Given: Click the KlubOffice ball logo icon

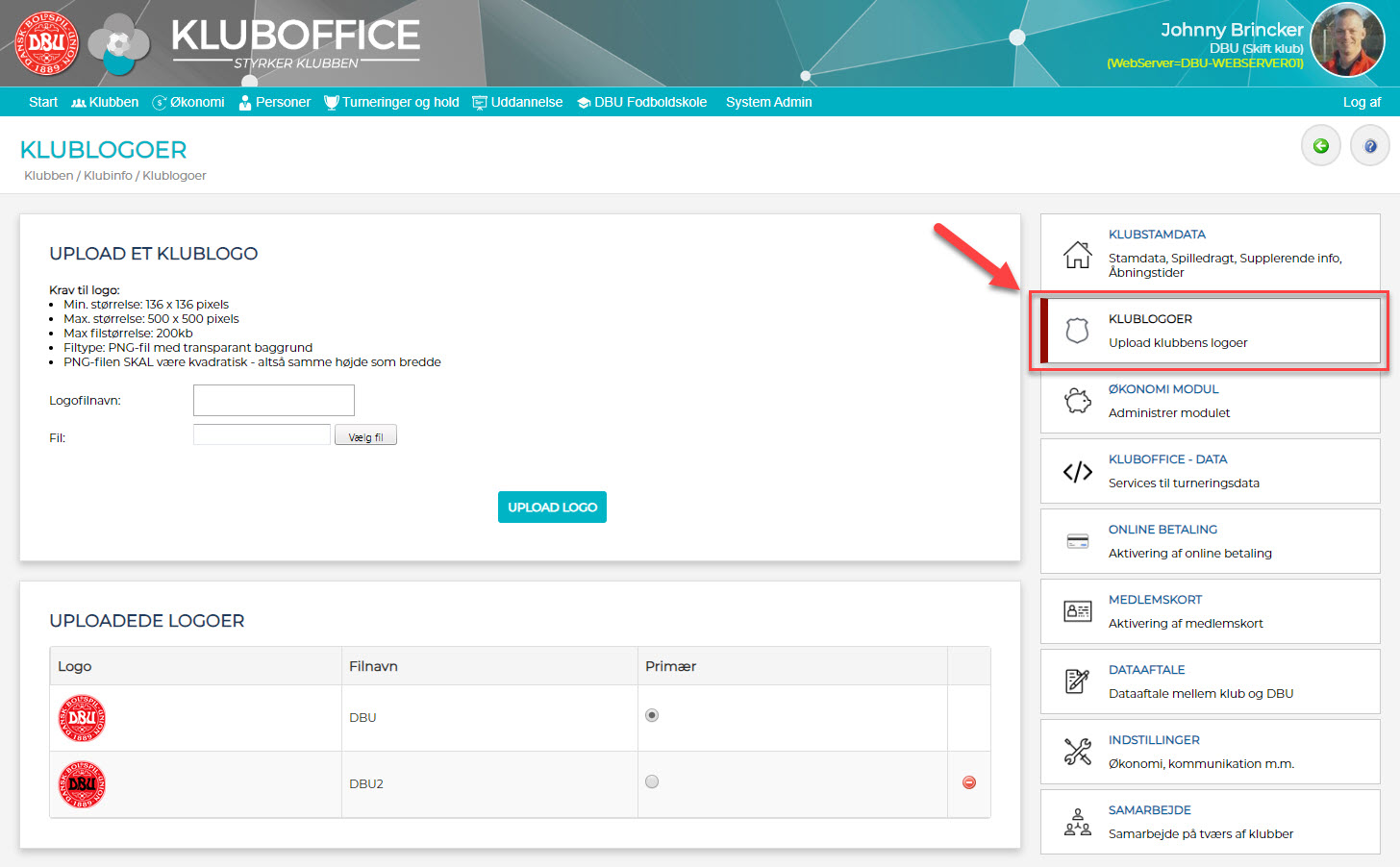Looking at the screenshot, I should [119, 45].
